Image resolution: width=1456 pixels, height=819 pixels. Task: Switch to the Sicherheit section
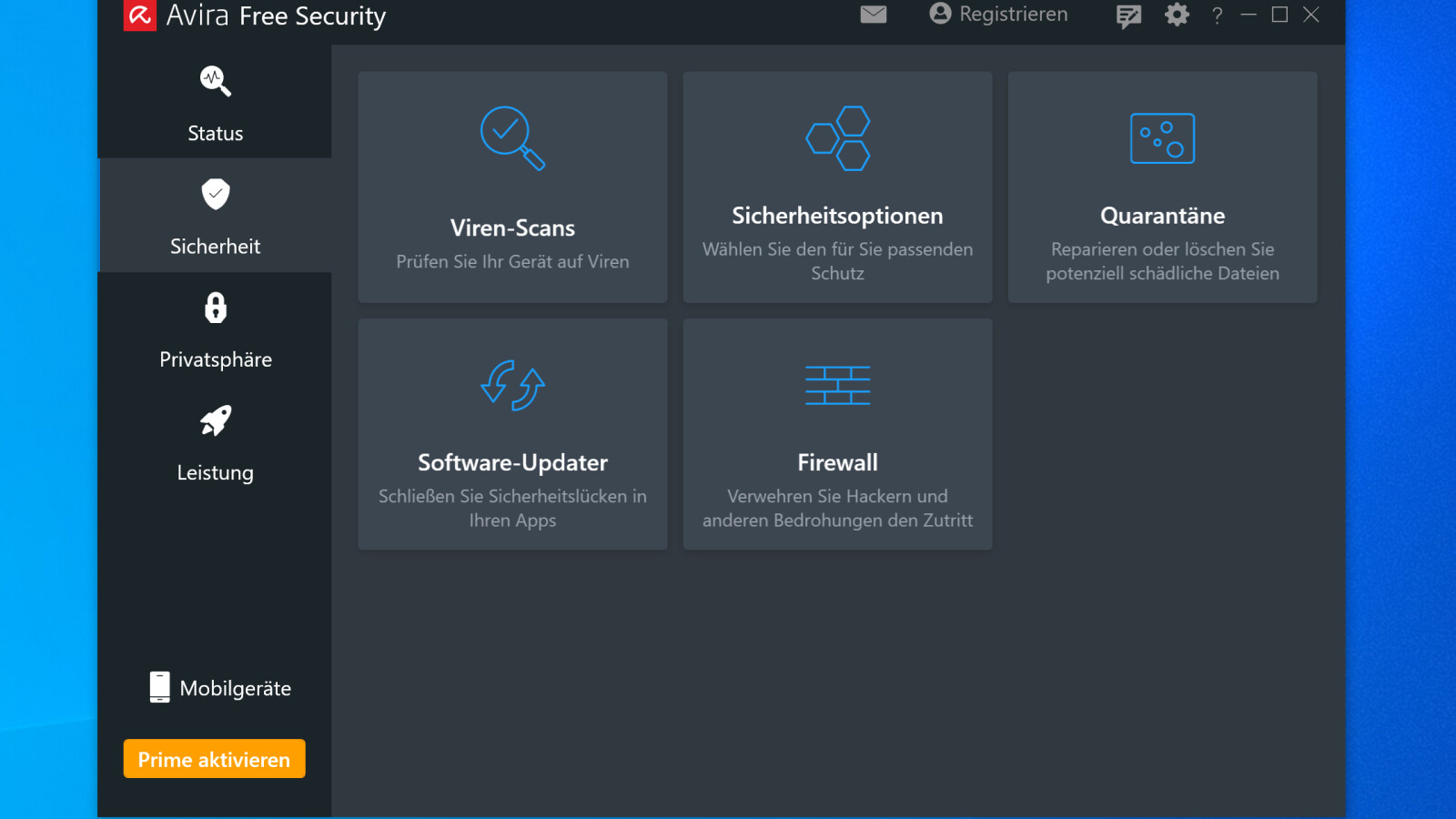click(x=214, y=217)
